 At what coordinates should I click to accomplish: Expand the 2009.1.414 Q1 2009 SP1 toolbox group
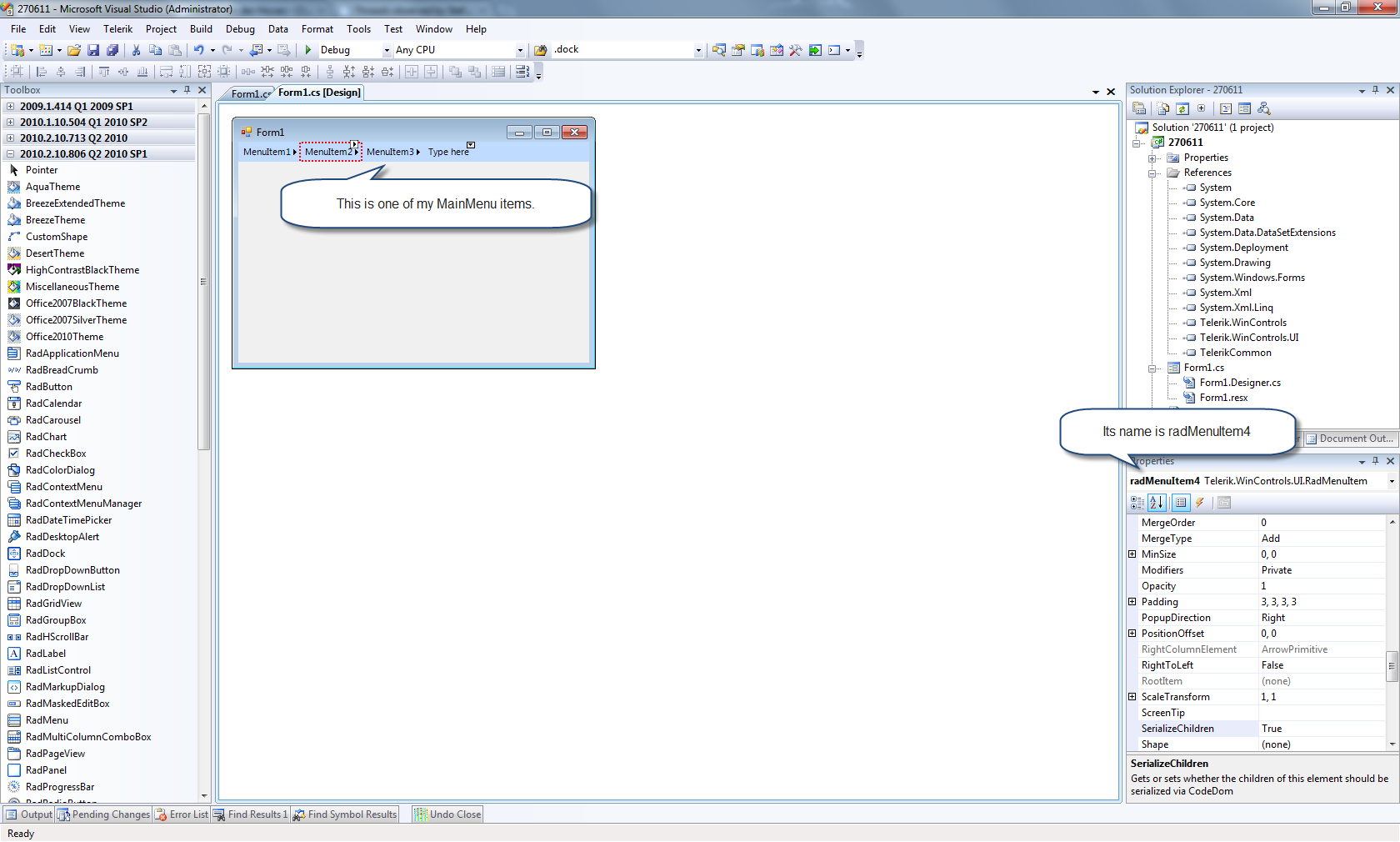click(x=10, y=107)
